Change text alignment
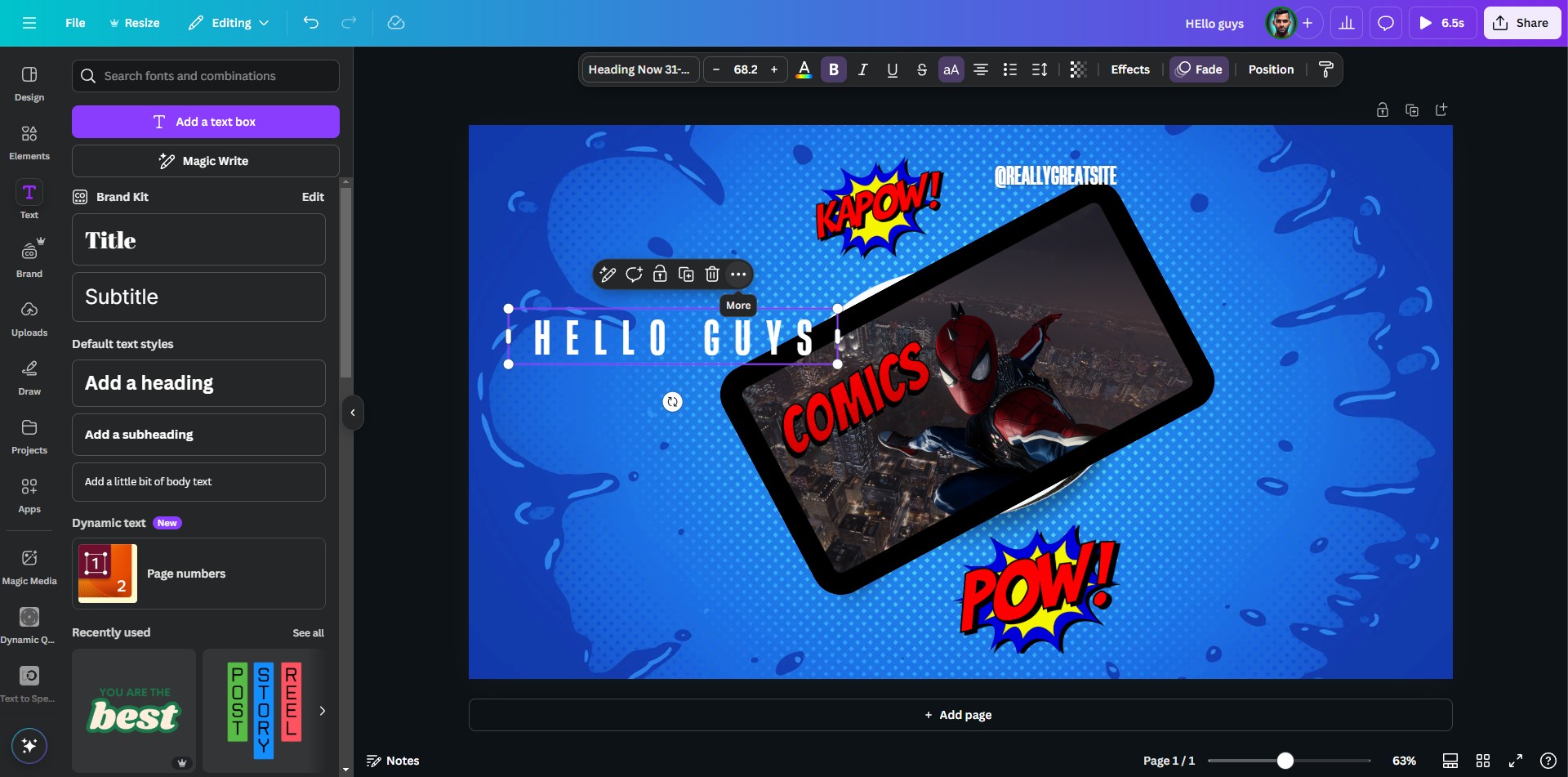Viewport: 1568px width, 777px height. tap(980, 69)
